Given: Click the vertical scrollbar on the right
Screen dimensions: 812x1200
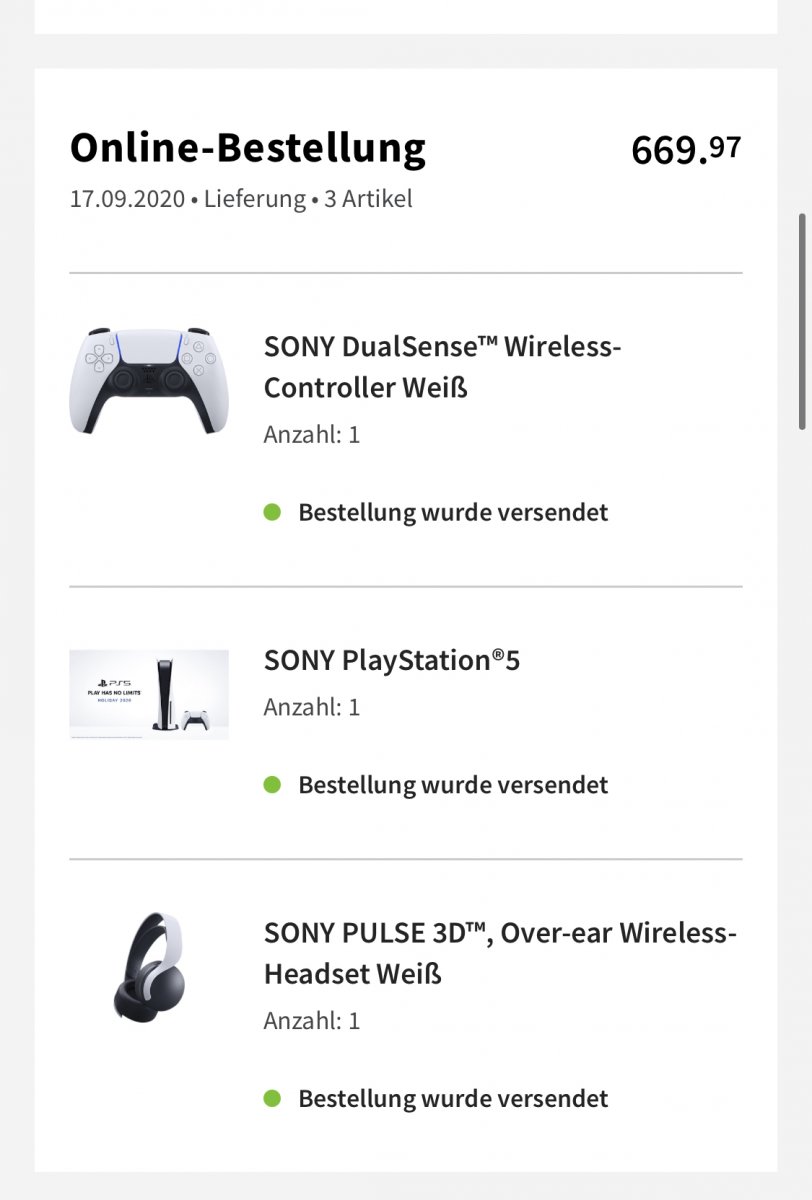Looking at the screenshot, I should [x=801, y=322].
